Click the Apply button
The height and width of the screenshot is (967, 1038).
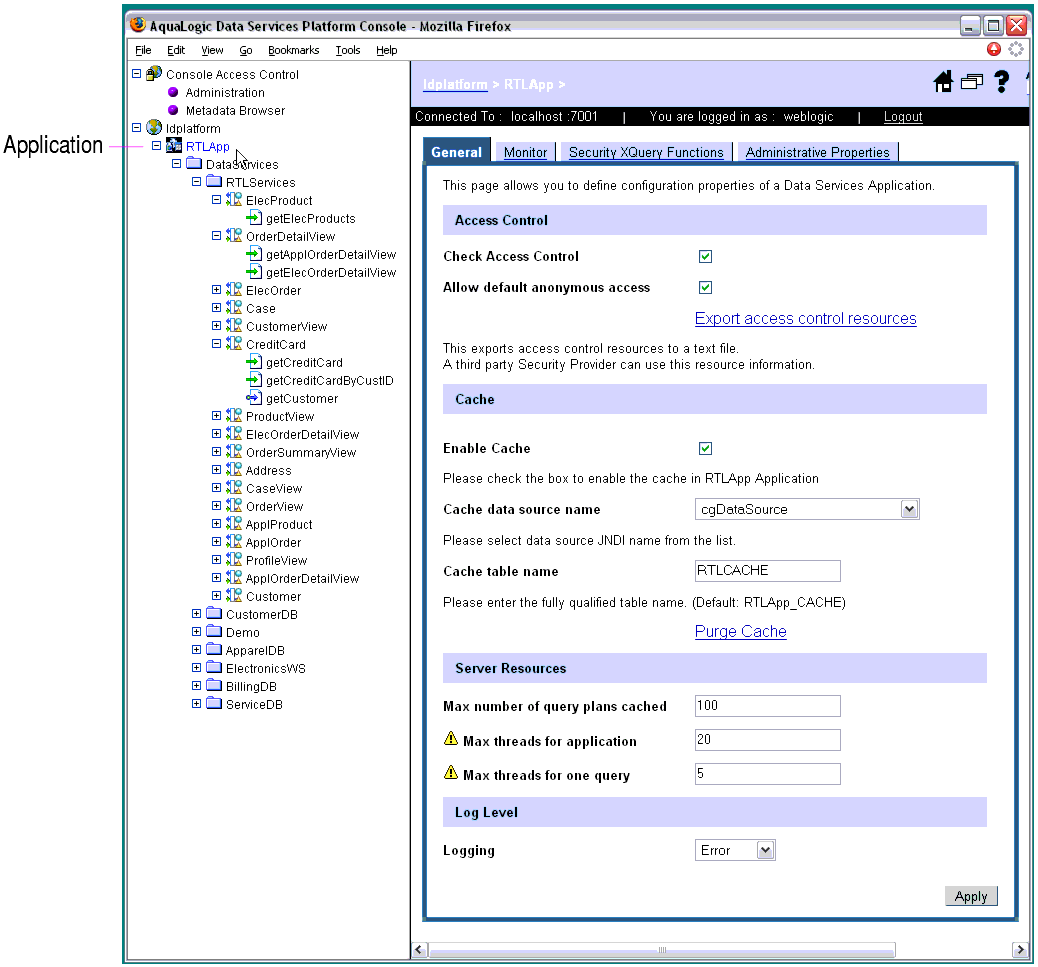click(970, 896)
